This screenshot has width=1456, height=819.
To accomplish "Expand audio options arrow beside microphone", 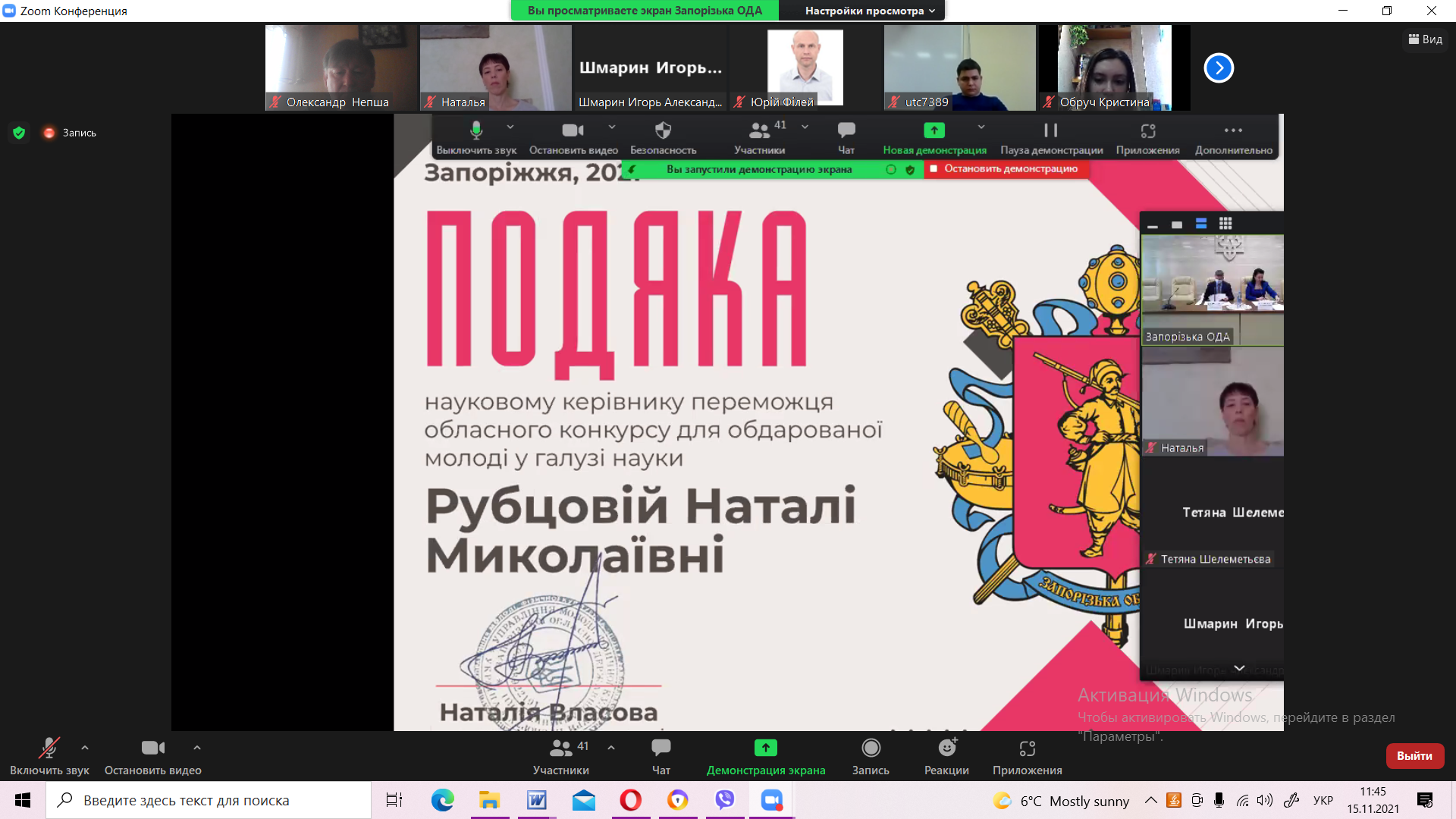I will (85, 748).
